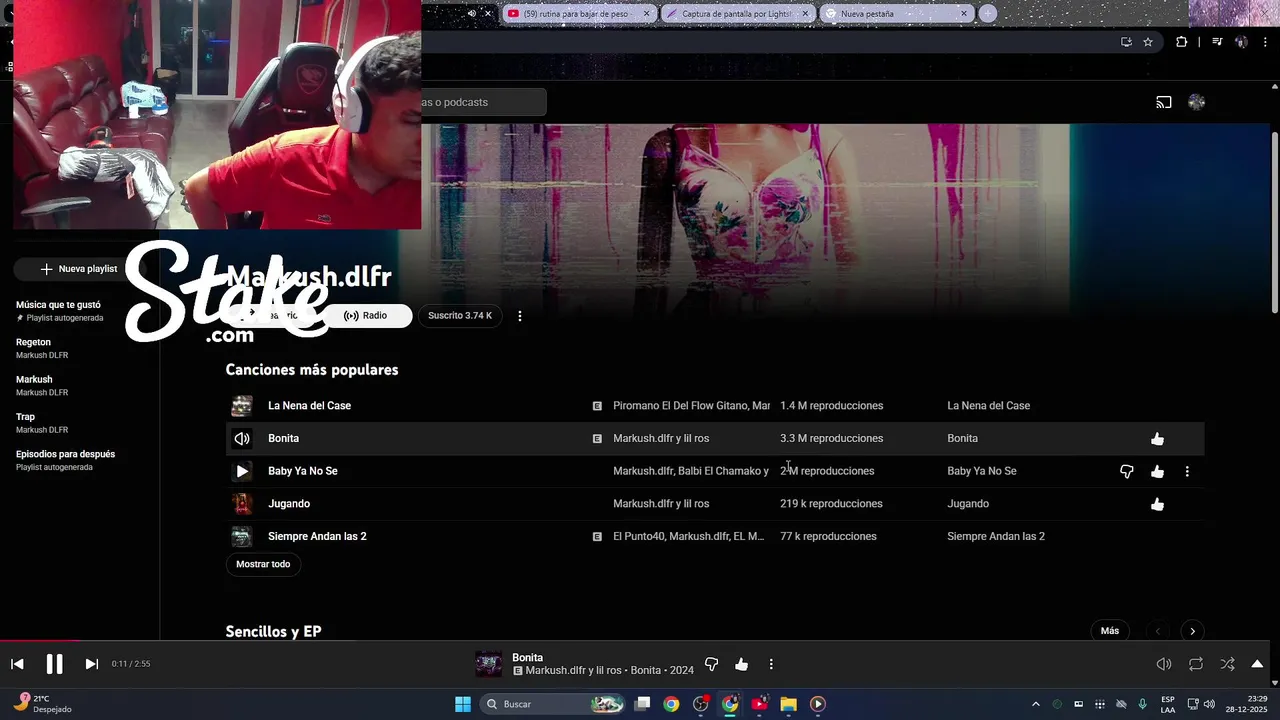The height and width of the screenshot is (720, 1280).
Task: Like the Jugando song row
Action: pyautogui.click(x=1157, y=504)
